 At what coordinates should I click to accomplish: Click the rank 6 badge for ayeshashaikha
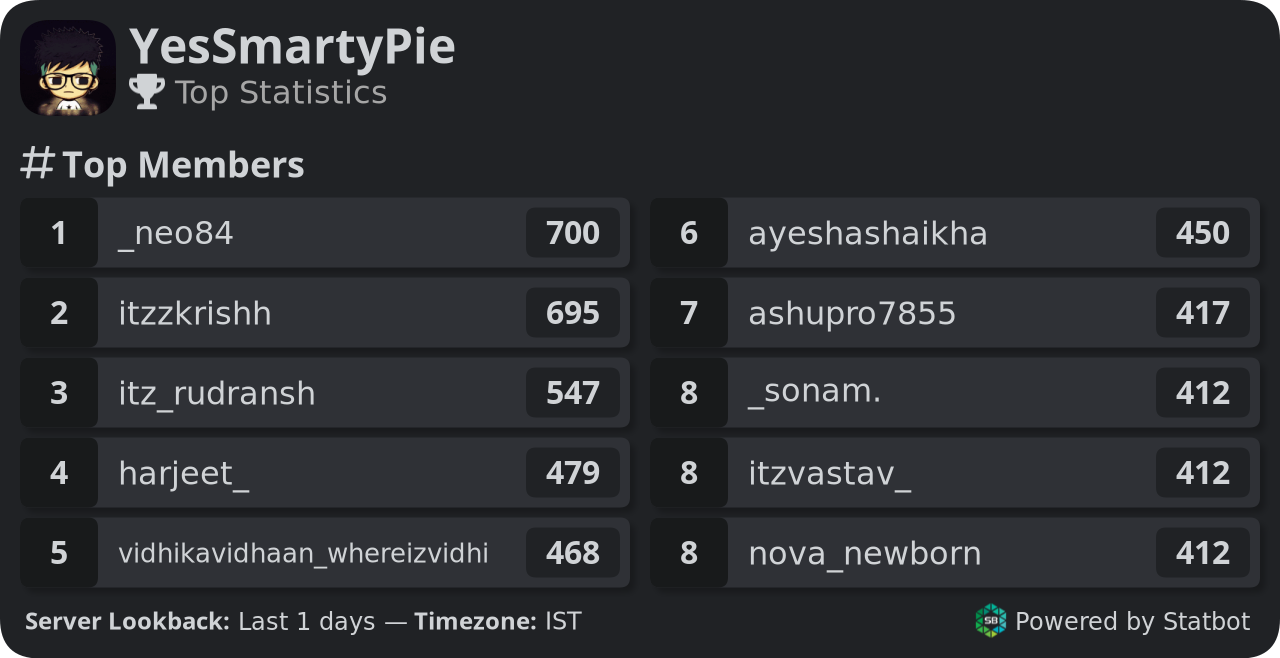click(689, 233)
